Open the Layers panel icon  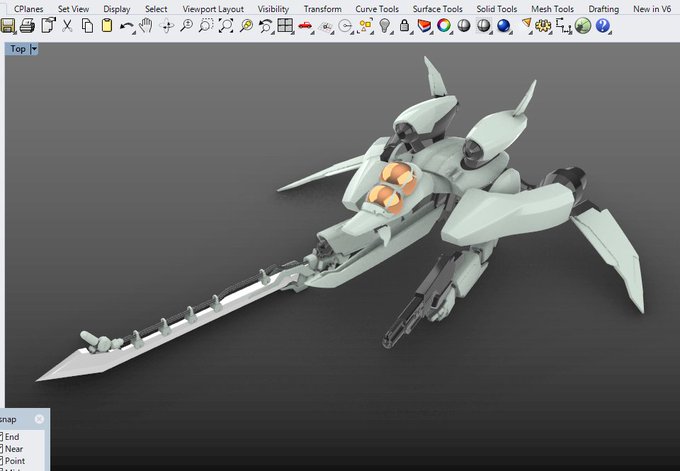(x=424, y=26)
